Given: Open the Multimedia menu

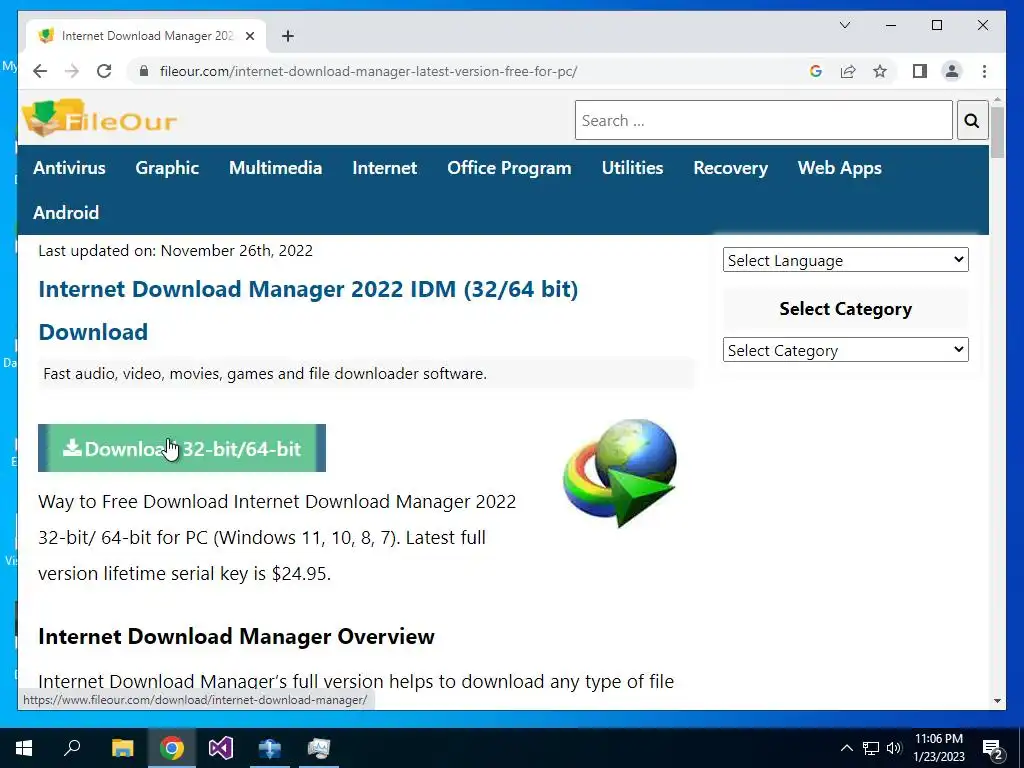Looking at the screenshot, I should click(x=276, y=168).
